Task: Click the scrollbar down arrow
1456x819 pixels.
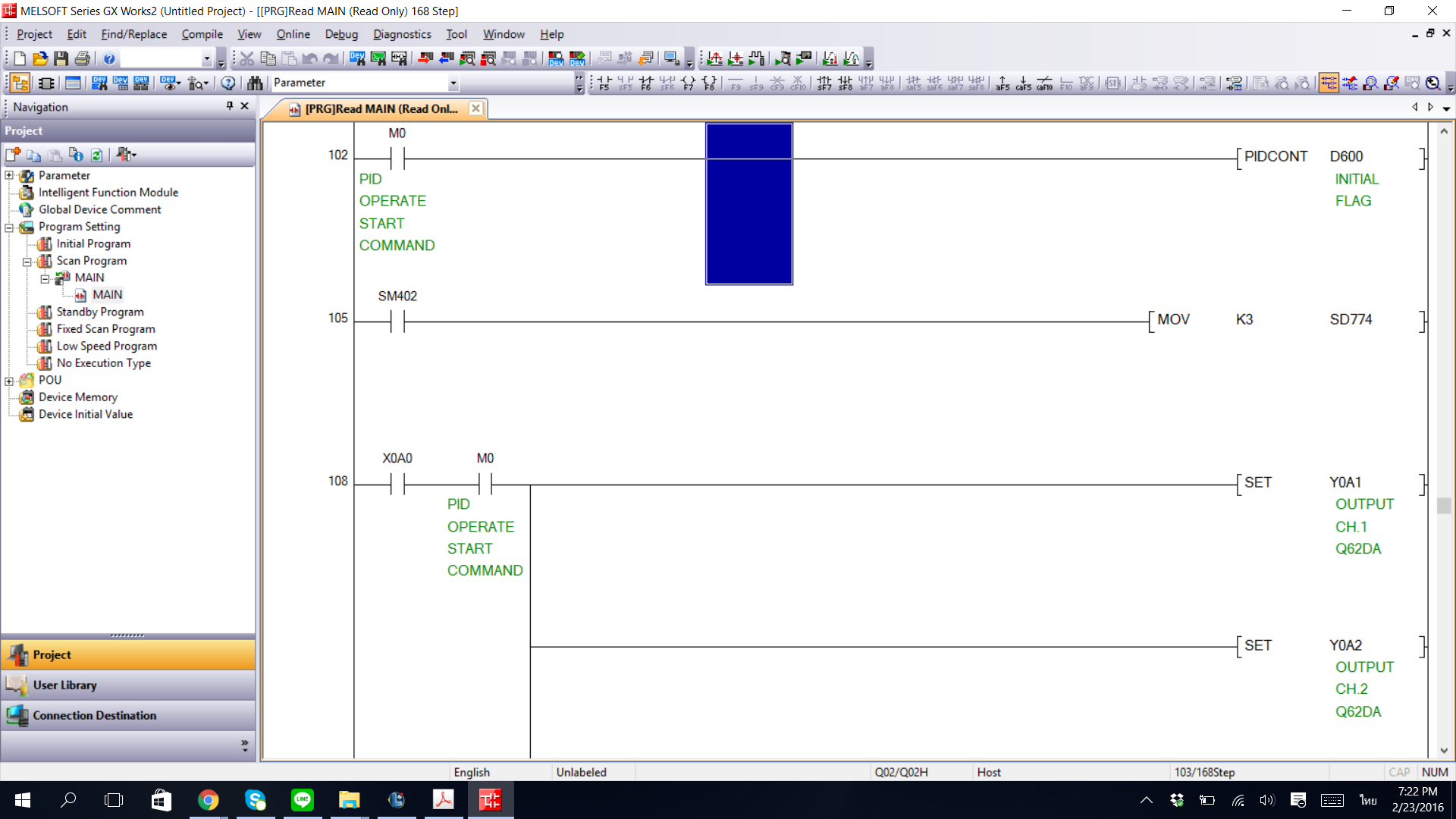Action: (1444, 751)
